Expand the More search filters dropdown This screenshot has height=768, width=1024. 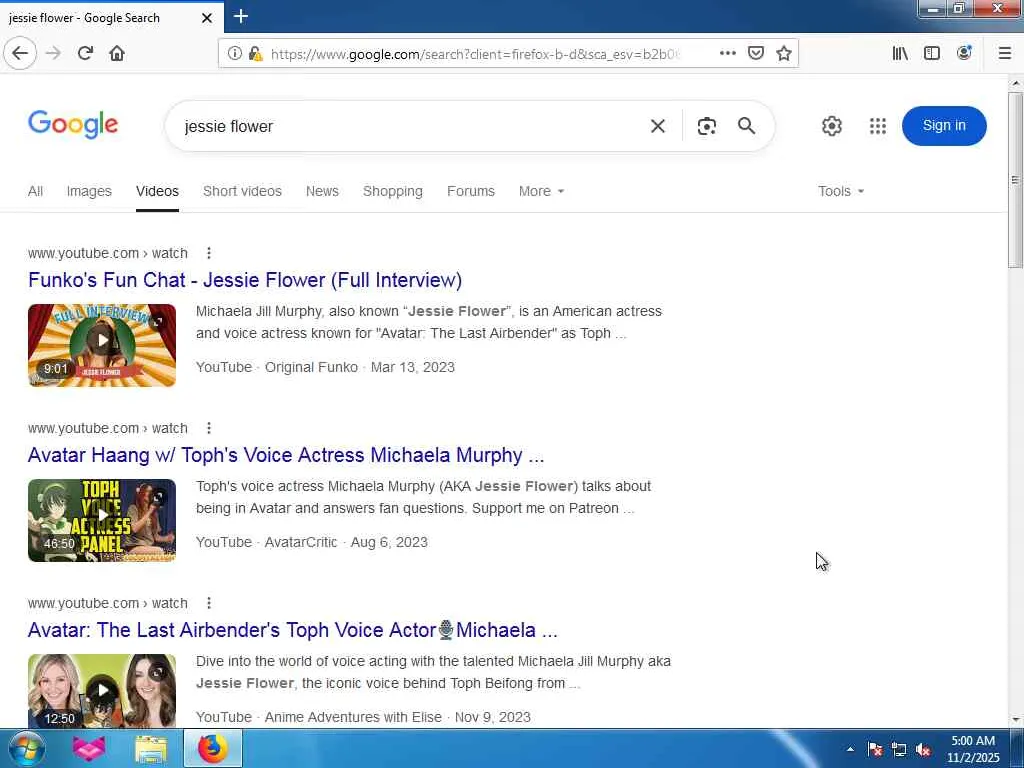(x=541, y=191)
